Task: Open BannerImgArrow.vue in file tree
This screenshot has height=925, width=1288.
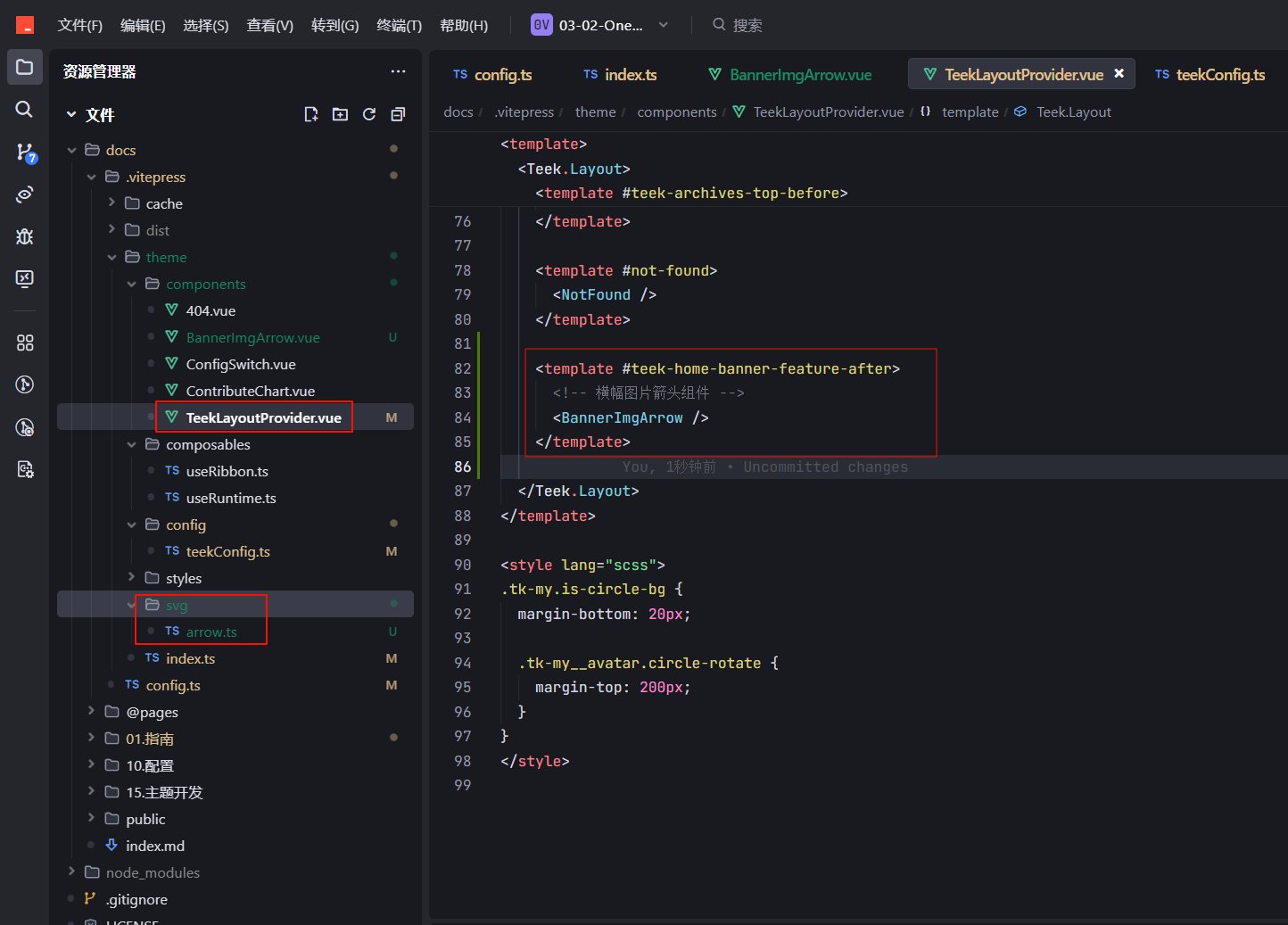Action: pos(252,337)
